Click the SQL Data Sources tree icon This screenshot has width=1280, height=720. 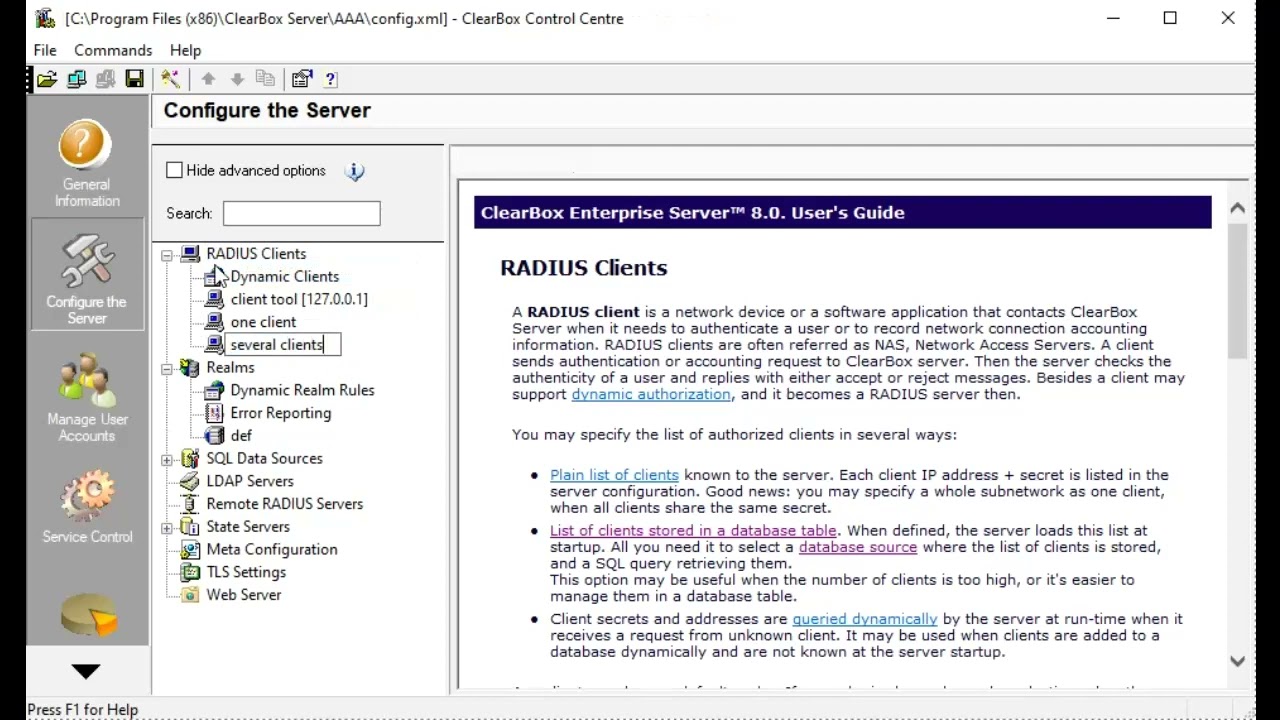click(189, 458)
